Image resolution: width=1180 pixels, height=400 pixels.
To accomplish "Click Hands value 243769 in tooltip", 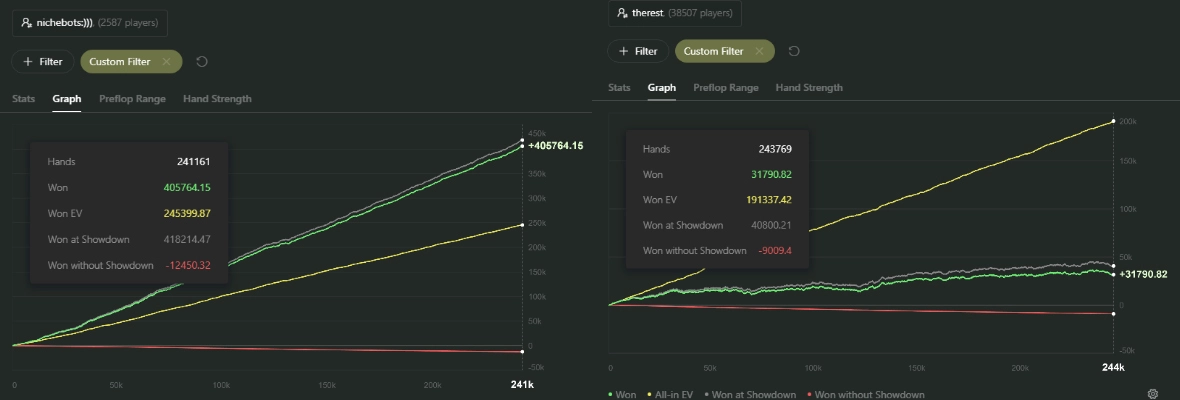I will (x=775, y=149).
